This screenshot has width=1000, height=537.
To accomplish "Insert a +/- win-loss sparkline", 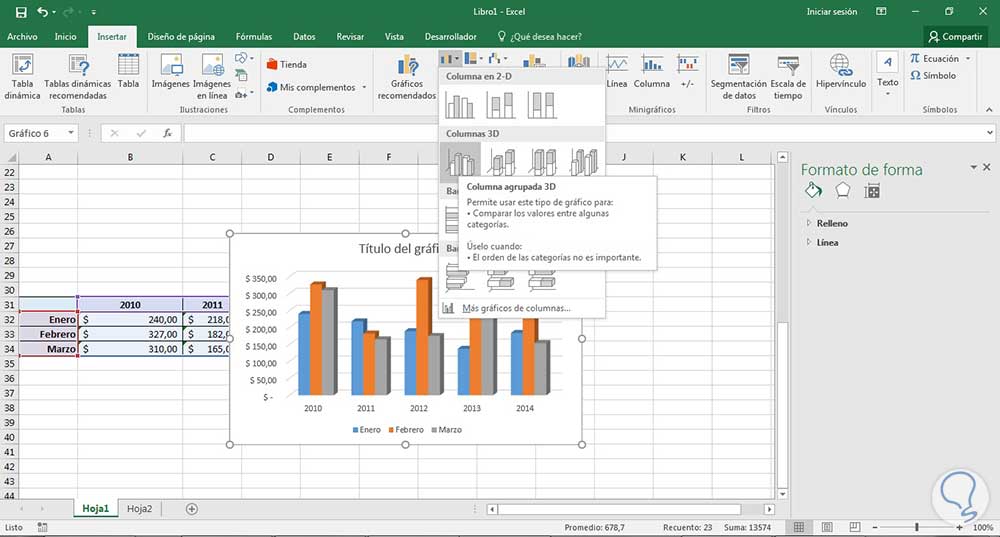I will click(687, 71).
